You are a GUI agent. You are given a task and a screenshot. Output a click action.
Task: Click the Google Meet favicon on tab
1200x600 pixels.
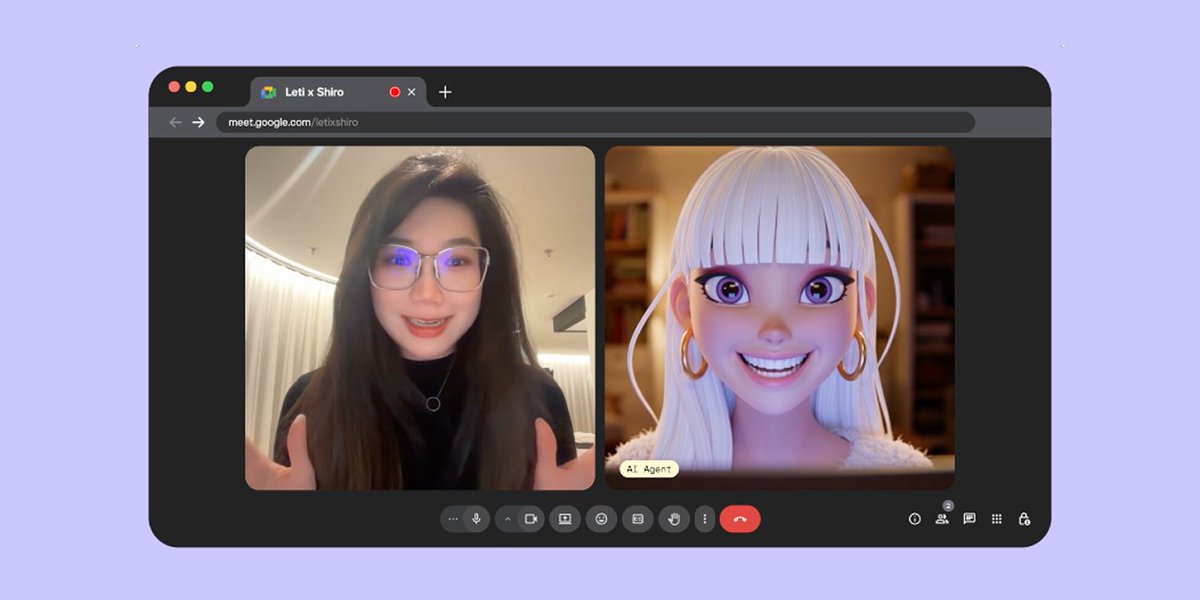(x=268, y=92)
